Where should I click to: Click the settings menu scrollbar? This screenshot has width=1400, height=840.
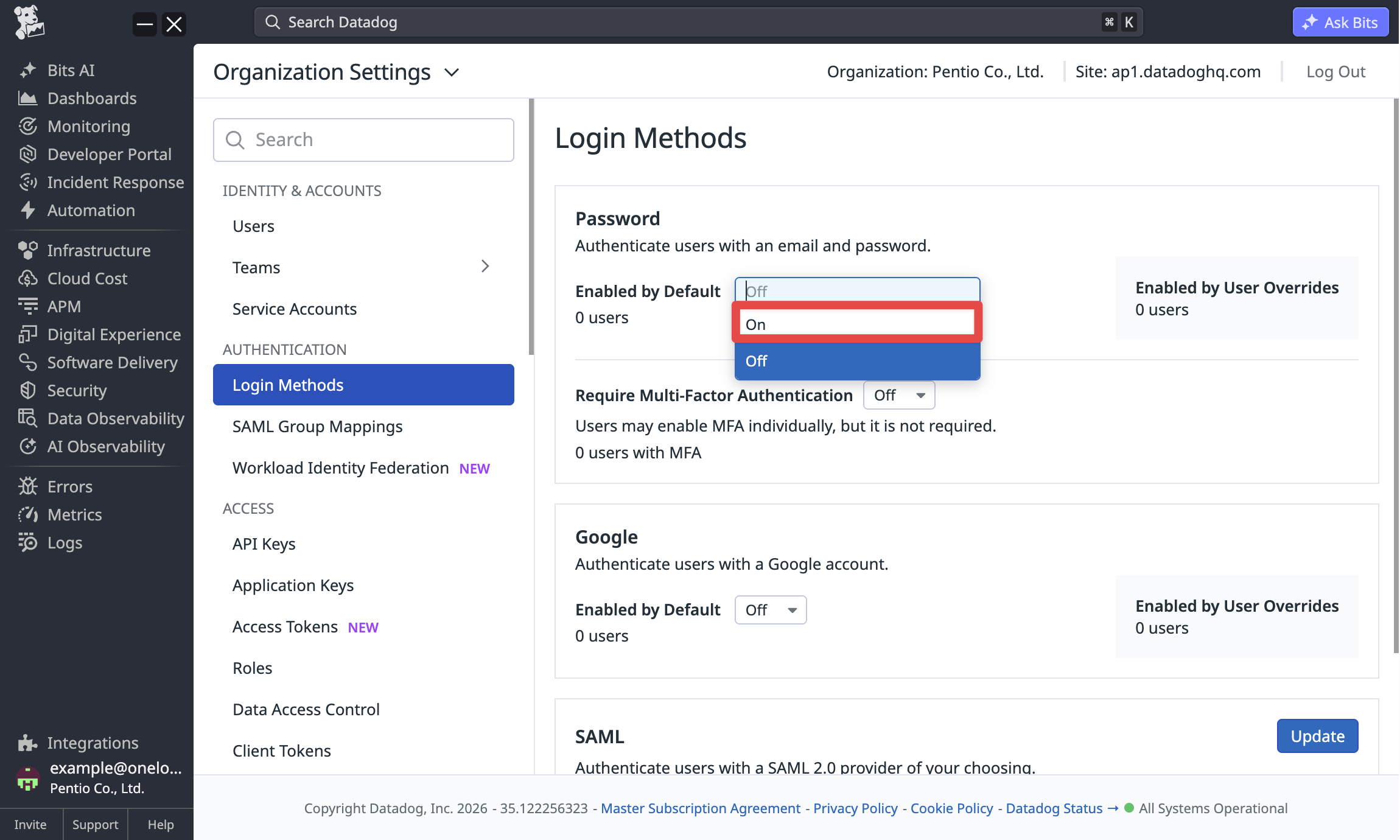(x=531, y=226)
